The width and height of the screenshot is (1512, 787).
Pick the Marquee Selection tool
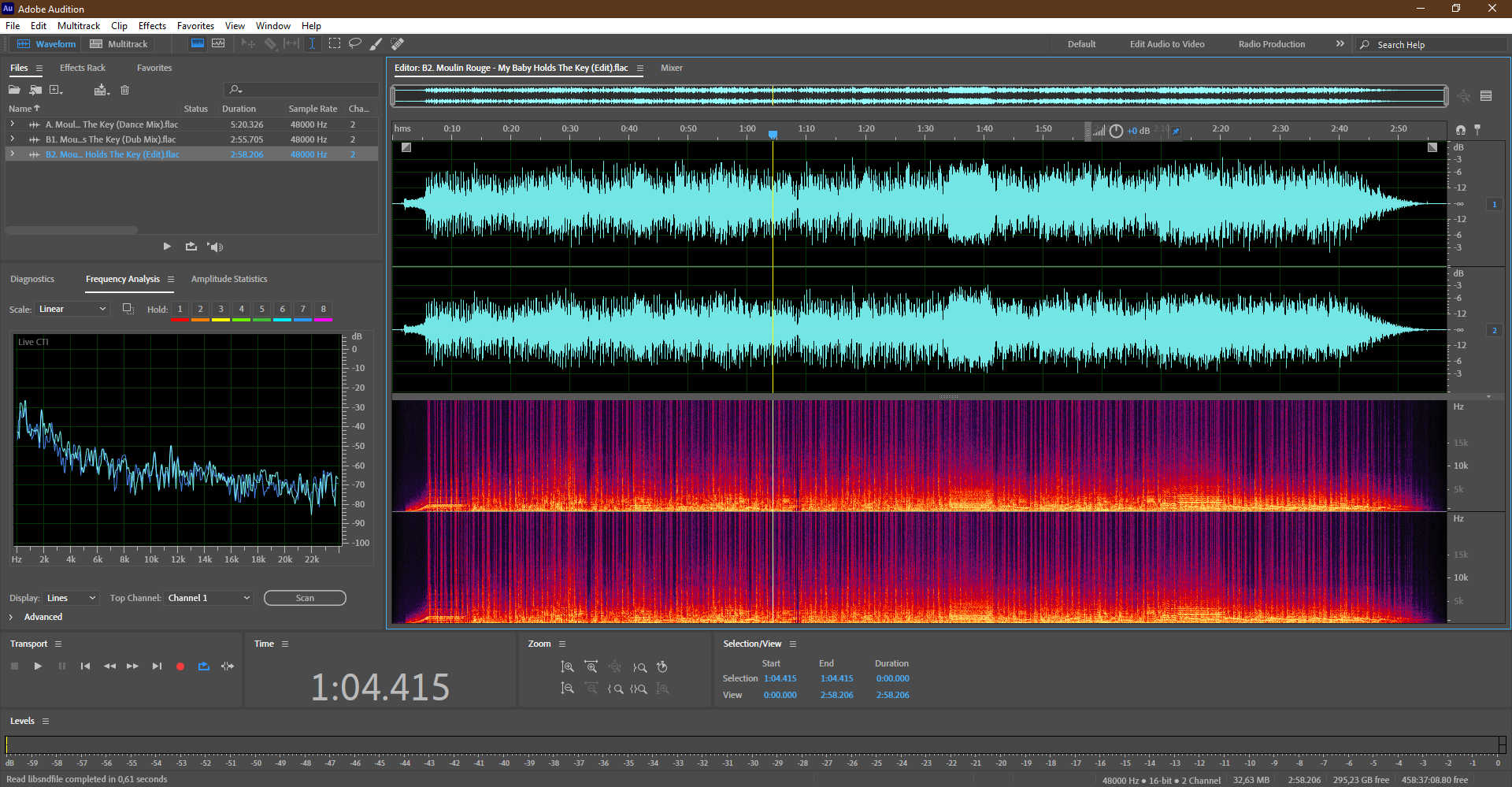[x=335, y=43]
